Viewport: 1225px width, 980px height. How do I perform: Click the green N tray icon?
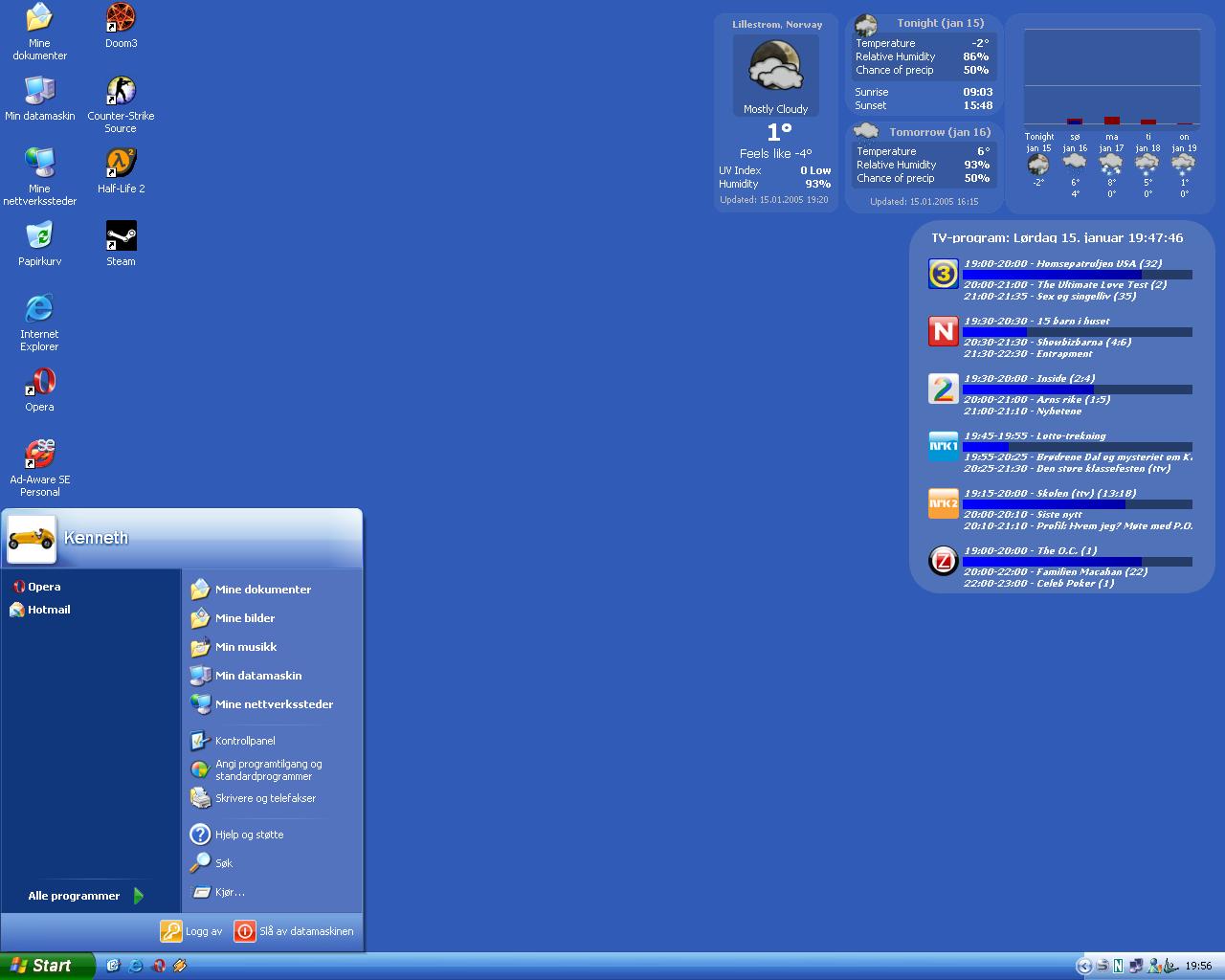point(1118,966)
